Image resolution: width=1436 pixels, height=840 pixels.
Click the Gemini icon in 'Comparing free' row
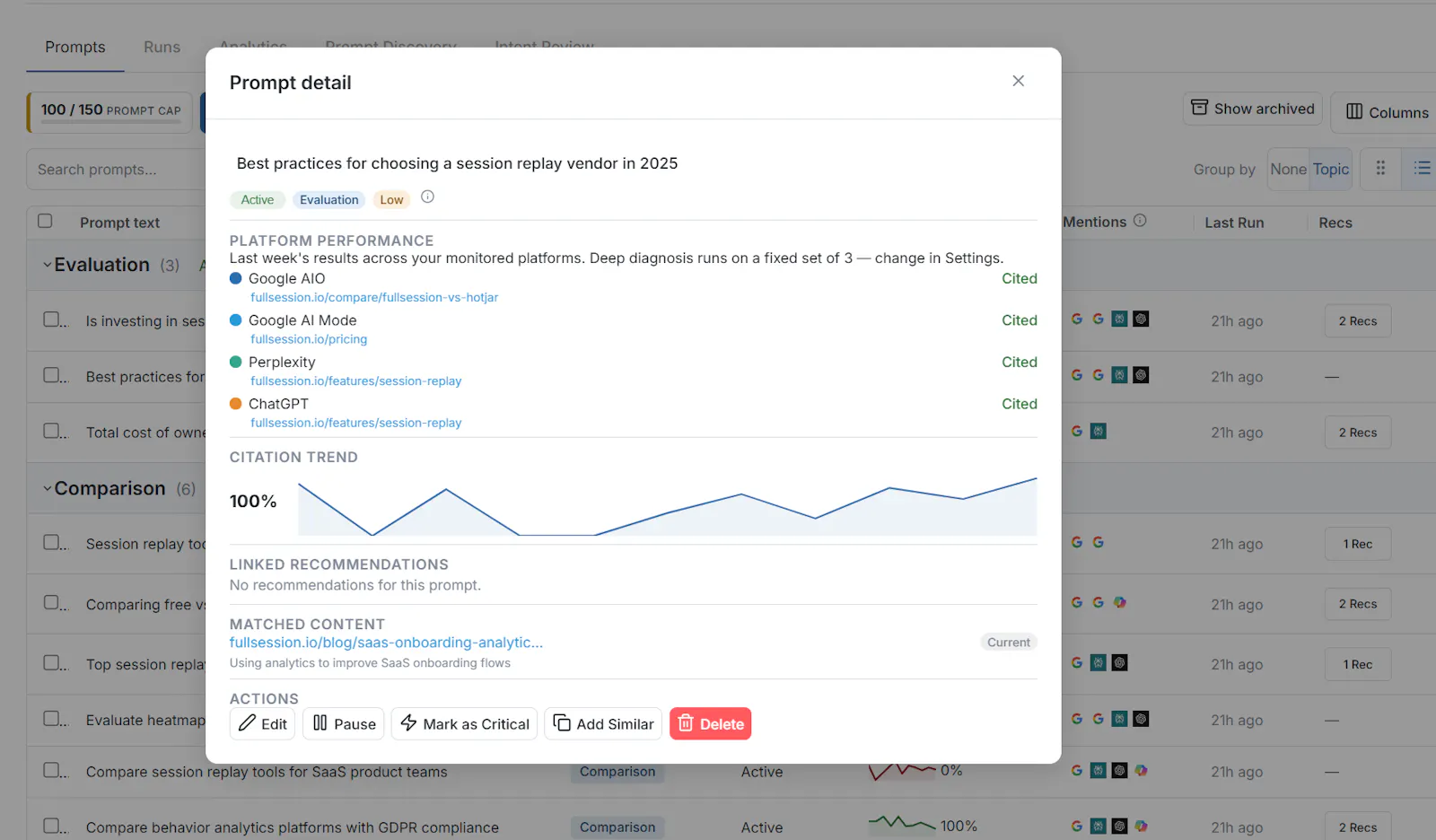pos(1120,602)
